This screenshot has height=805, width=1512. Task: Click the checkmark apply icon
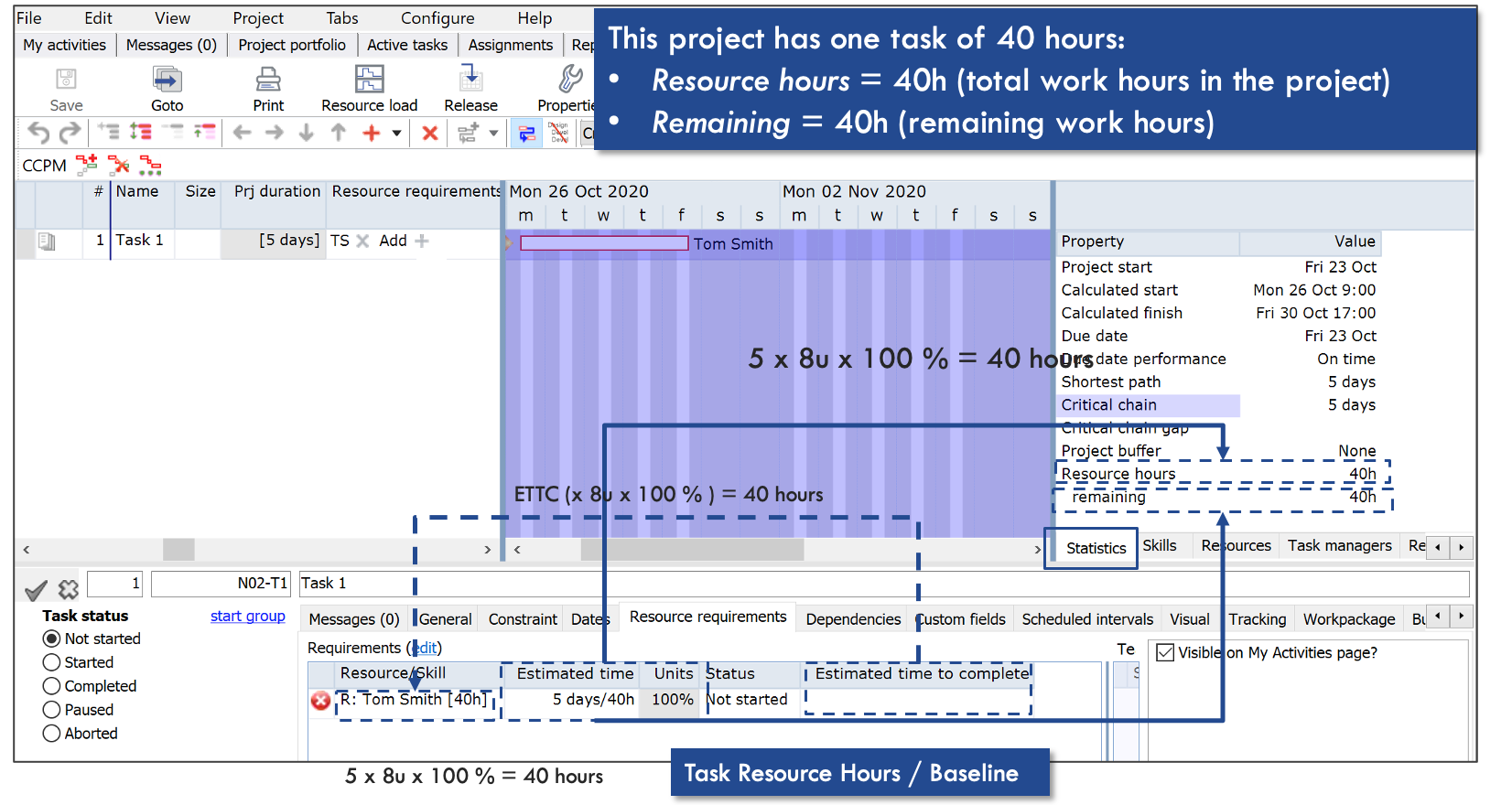[x=36, y=590]
